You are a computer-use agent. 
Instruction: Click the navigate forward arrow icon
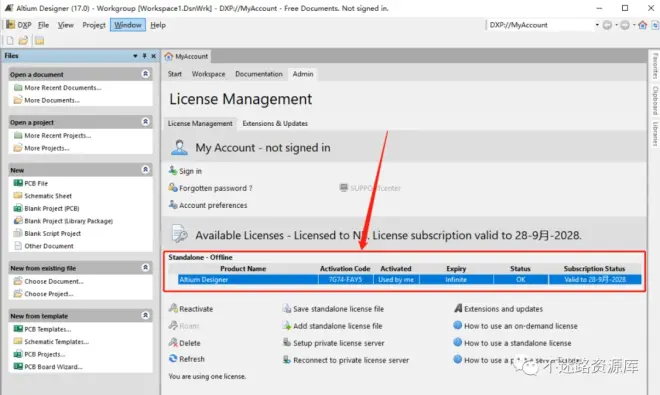625,25
